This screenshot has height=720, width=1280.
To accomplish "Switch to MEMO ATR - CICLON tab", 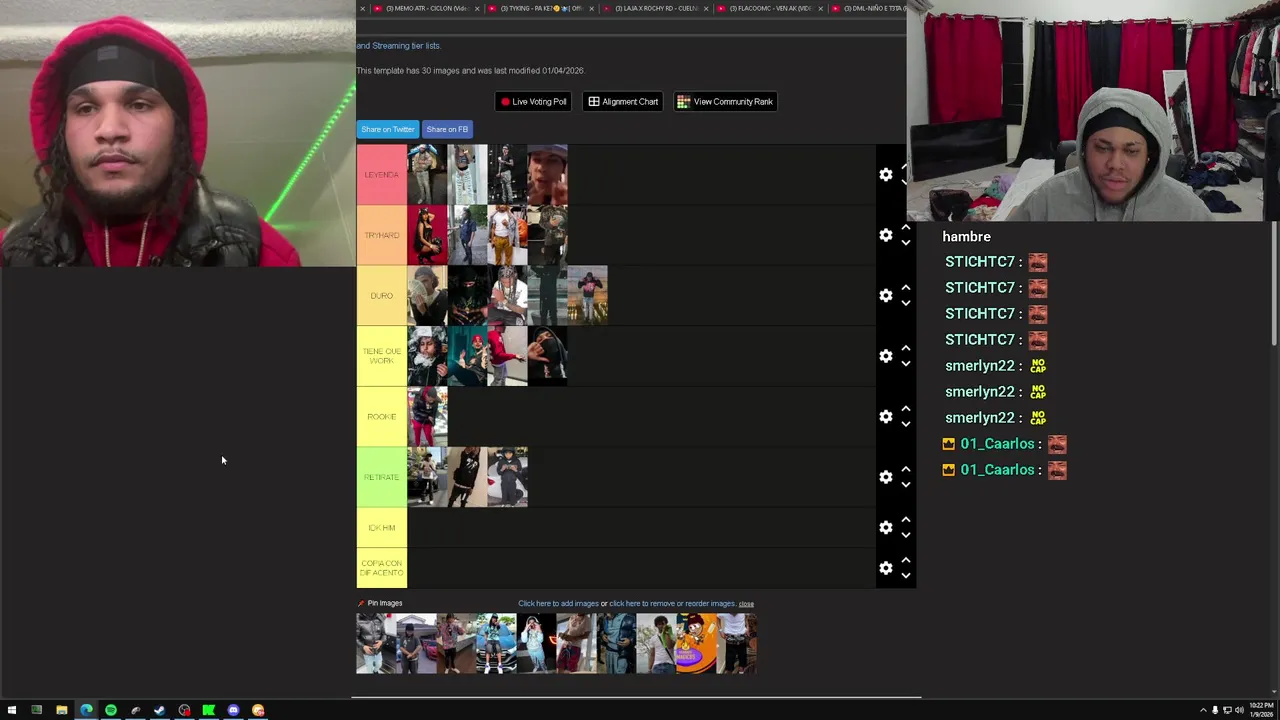I will (x=425, y=8).
